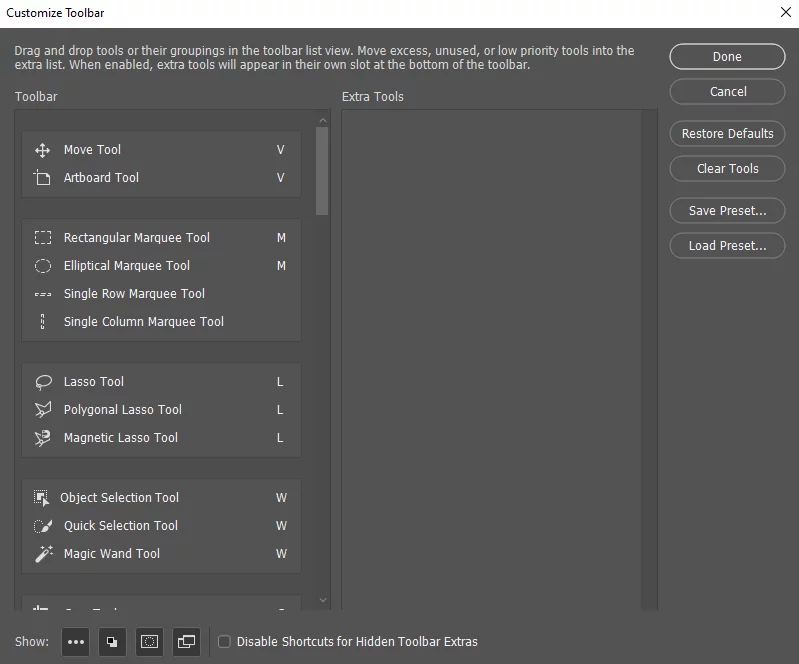Pick the Single Column Marquee Tool icon
The height and width of the screenshot is (664, 799).
coord(43,322)
